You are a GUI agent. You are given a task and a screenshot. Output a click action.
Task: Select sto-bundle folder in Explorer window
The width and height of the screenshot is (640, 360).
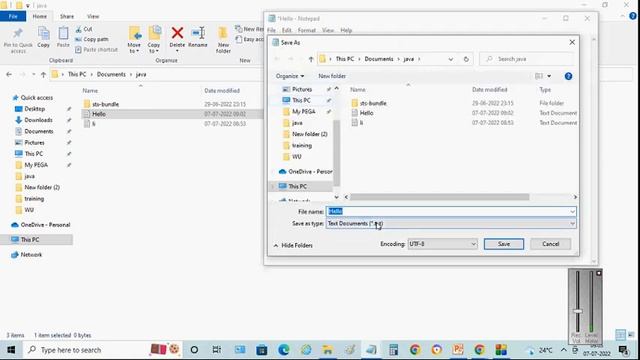105,104
